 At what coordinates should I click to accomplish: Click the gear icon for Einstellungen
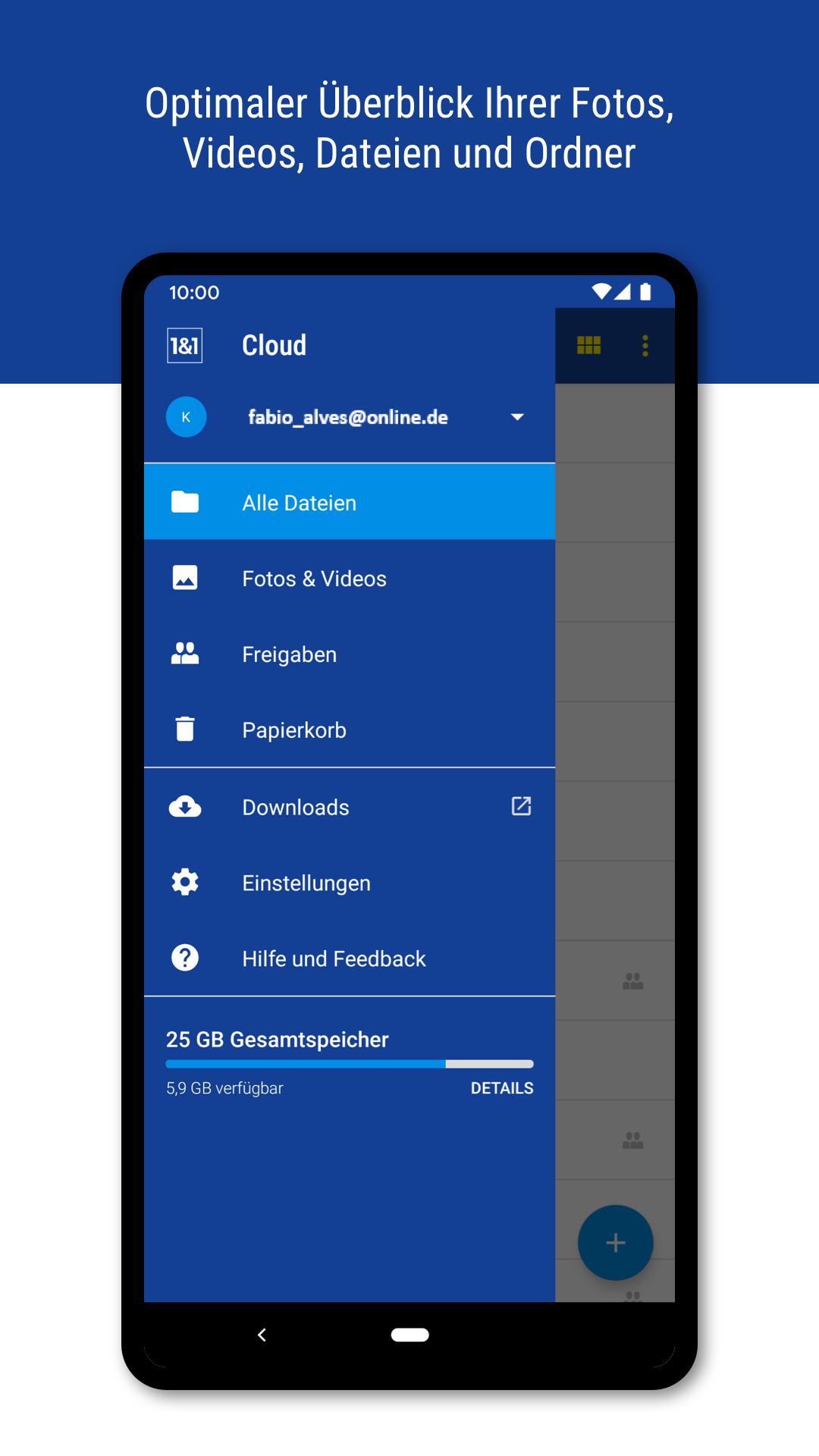click(185, 882)
